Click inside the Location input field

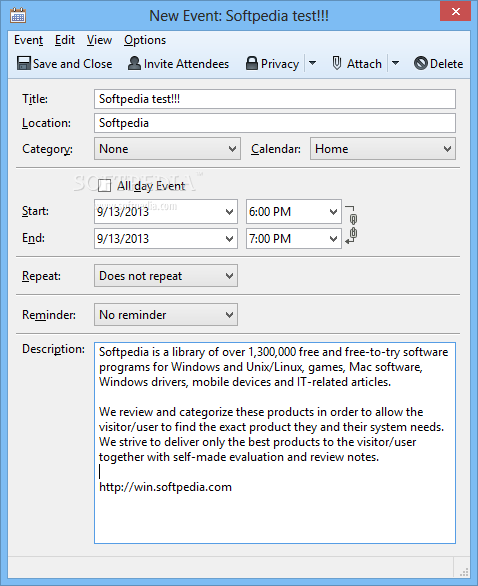click(x=275, y=123)
